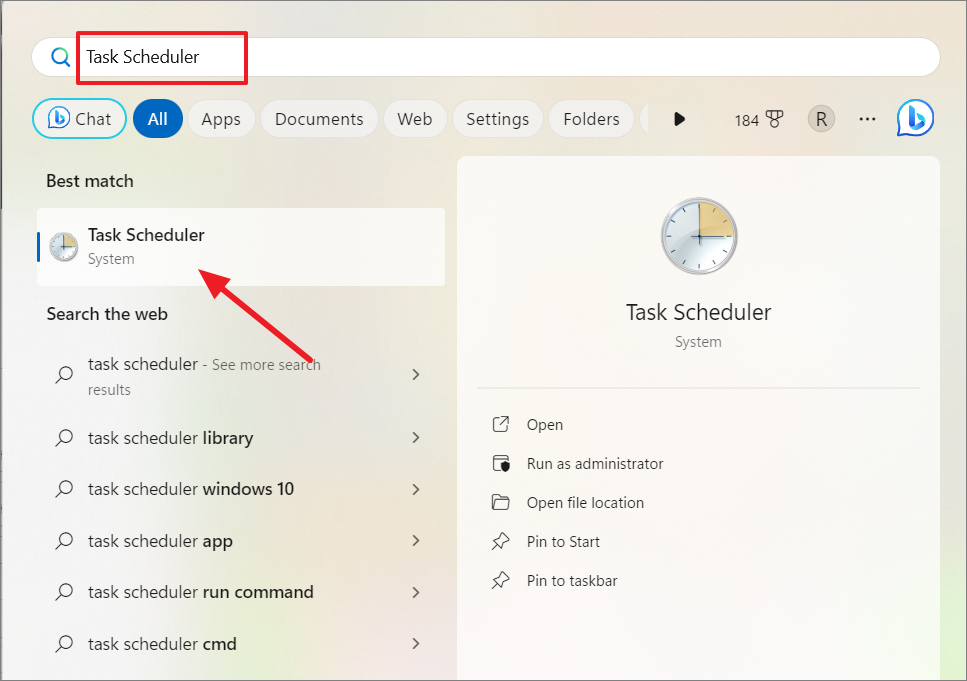Viewport: 967px width, 681px height.
Task: Click the Task Scheduler clock icon in best match
Action: click(x=64, y=247)
